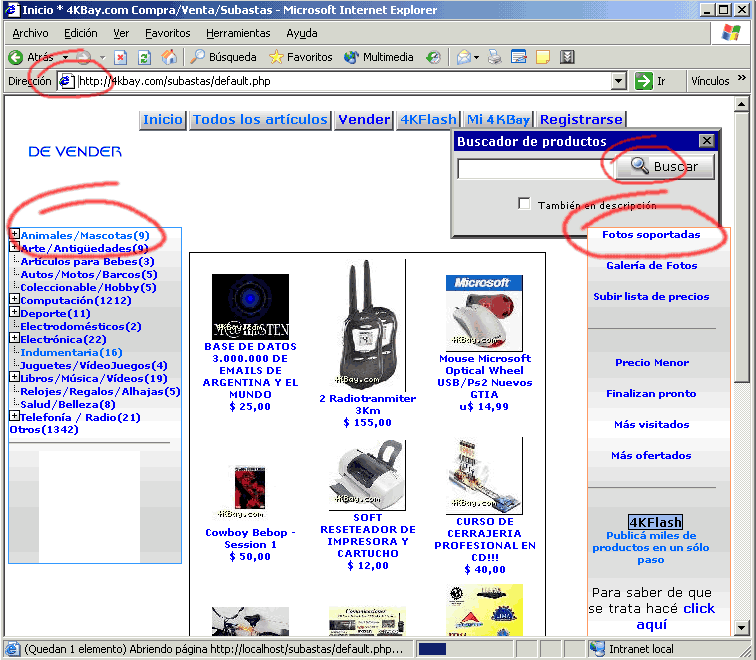Screen dimensions: 756x660
Task: Open the address bar dropdown arrow
Action: (619, 81)
